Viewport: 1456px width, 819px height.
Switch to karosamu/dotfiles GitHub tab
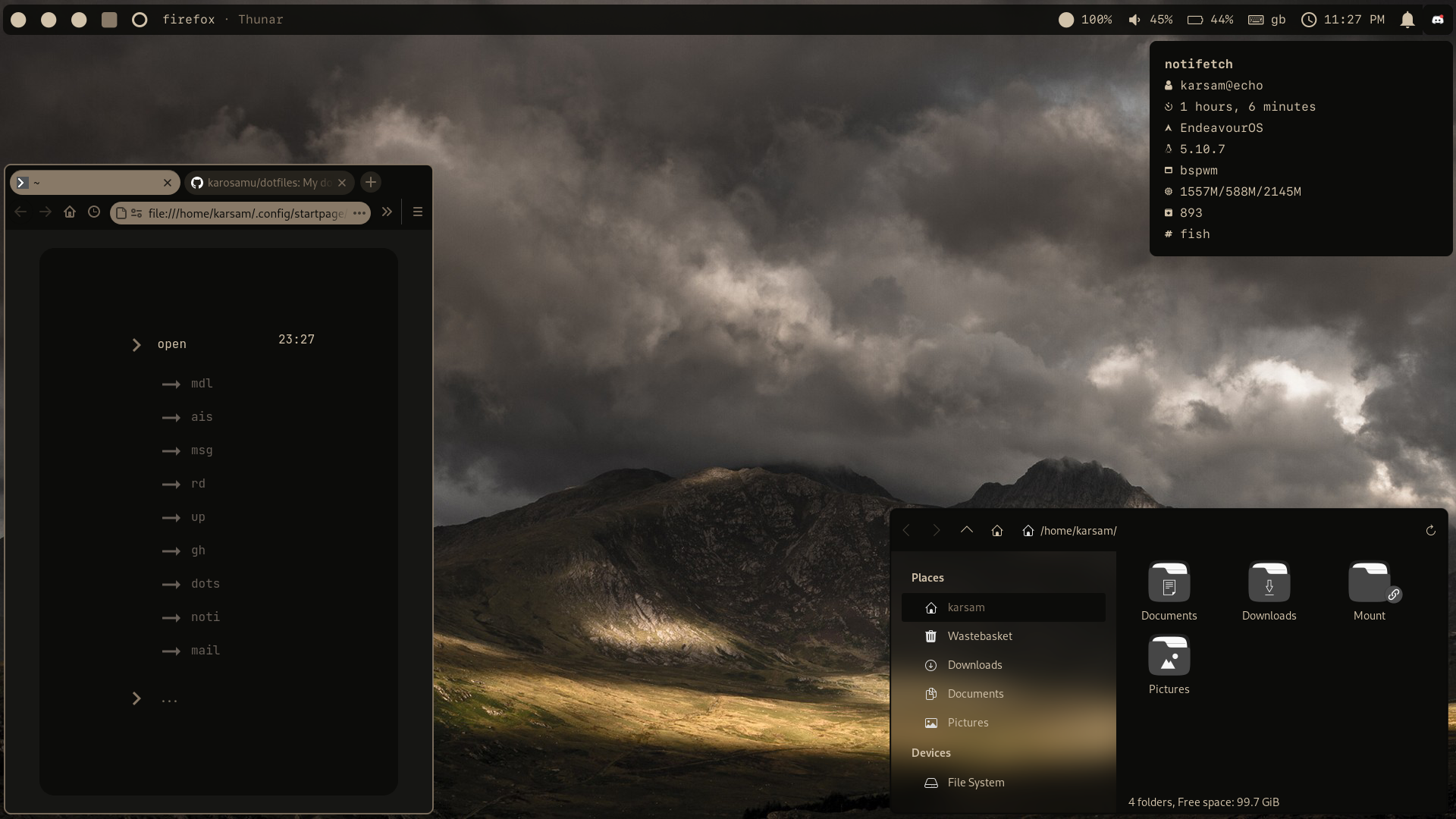tap(268, 183)
